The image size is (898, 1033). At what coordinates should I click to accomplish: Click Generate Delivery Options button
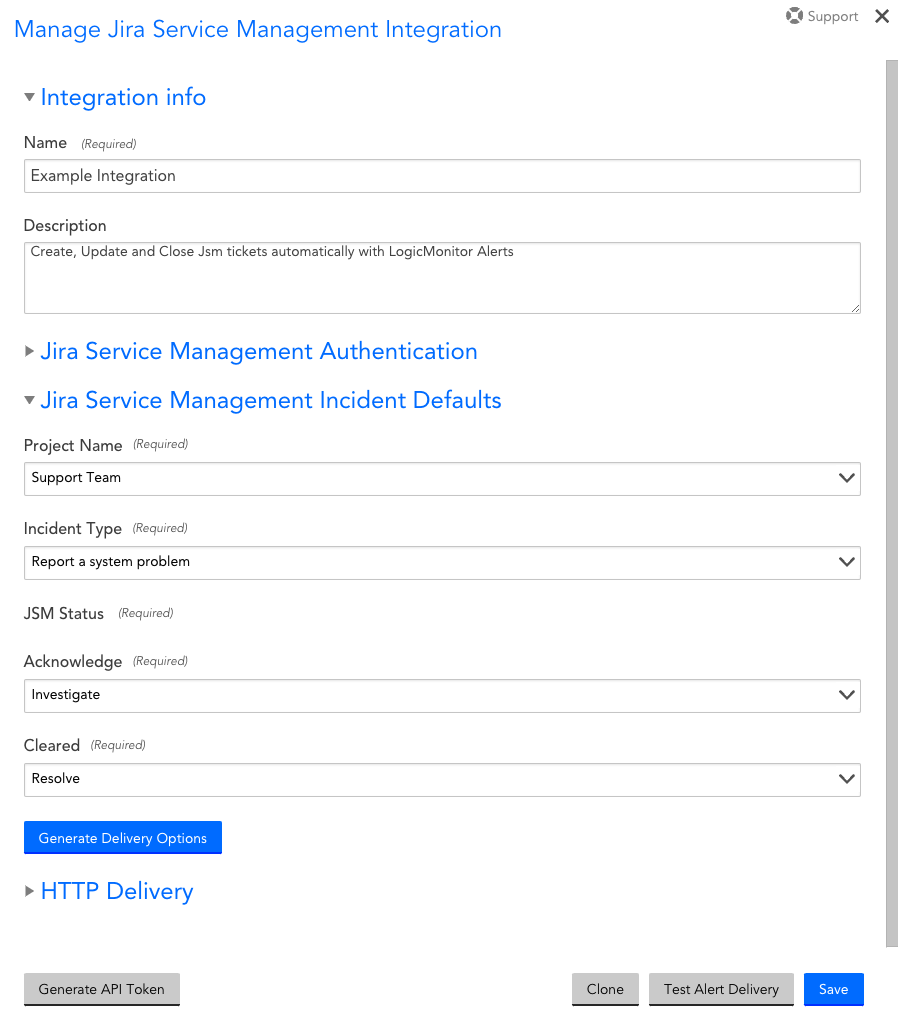(123, 838)
